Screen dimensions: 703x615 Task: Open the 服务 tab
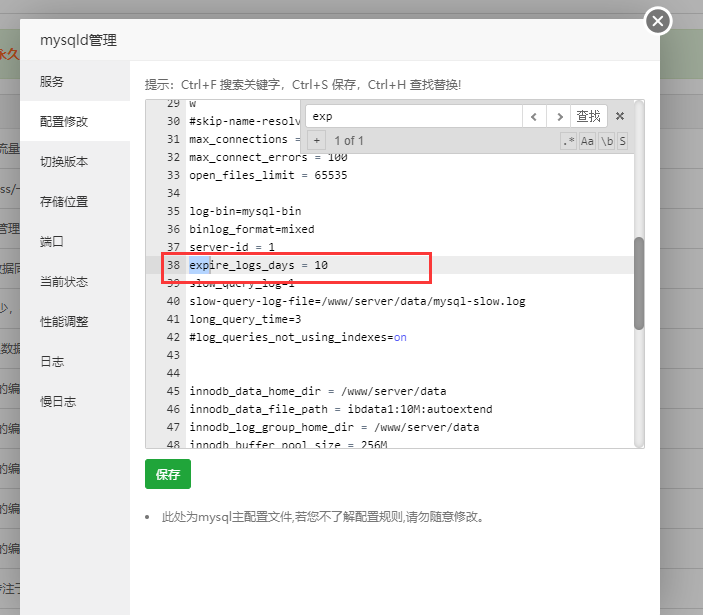pyautogui.click(x=52, y=81)
